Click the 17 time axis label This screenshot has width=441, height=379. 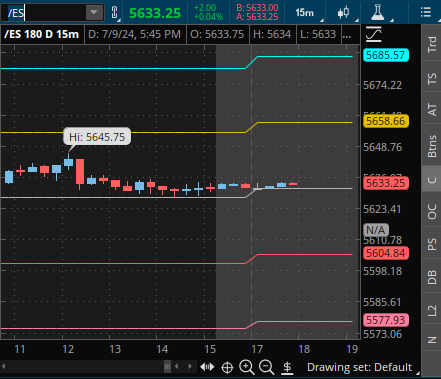pos(257,349)
